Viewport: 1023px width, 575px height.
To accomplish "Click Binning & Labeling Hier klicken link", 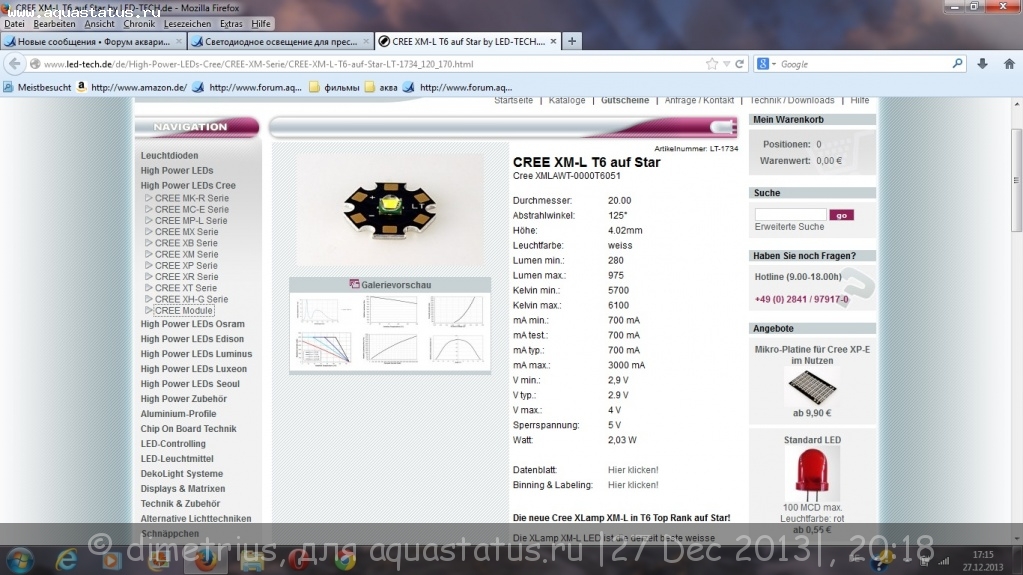I will click(633, 485).
